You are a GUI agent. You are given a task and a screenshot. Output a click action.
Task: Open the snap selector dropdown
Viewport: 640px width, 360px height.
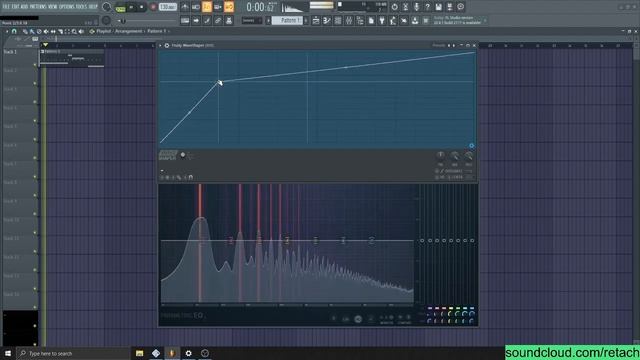click(251, 20)
